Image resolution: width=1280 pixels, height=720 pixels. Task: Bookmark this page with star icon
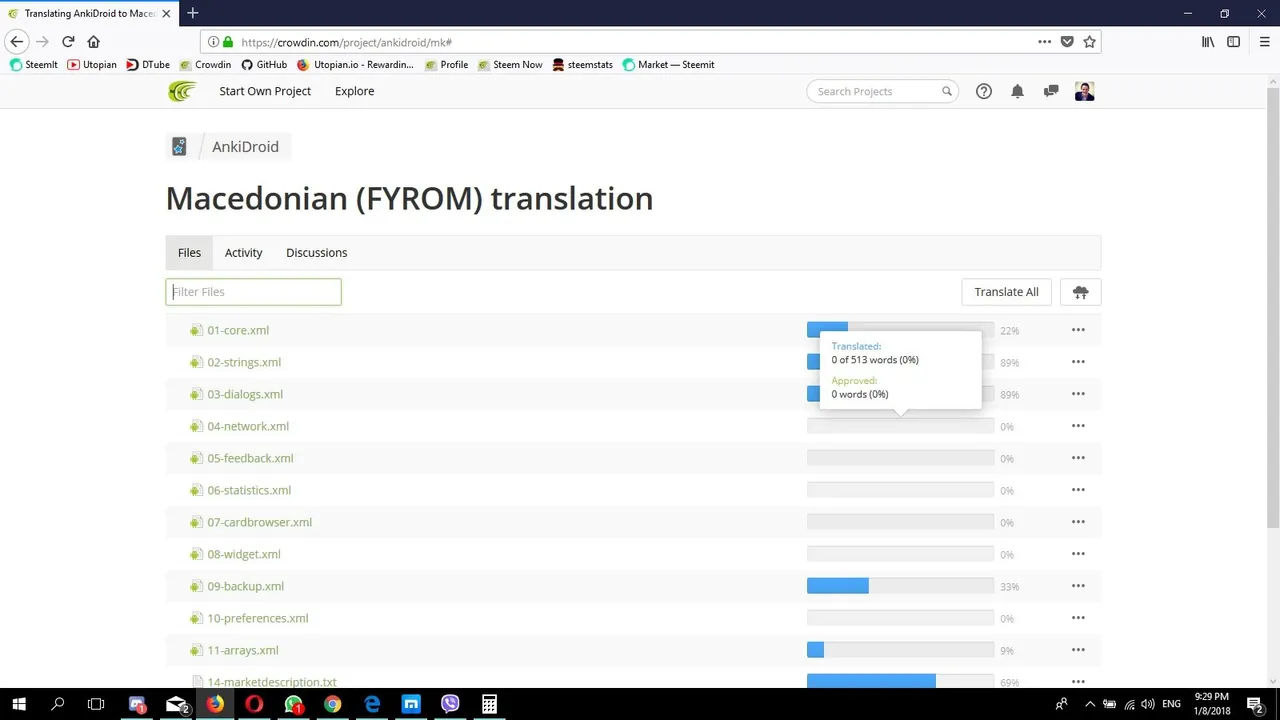1089,42
